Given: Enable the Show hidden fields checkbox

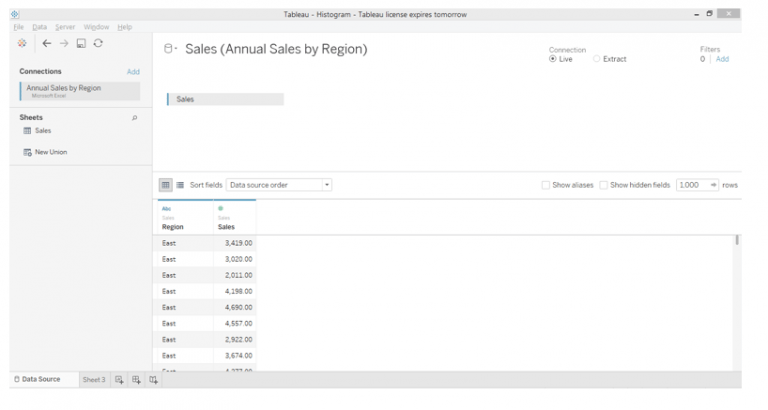Looking at the screenshot, I should tap(604, 185).
